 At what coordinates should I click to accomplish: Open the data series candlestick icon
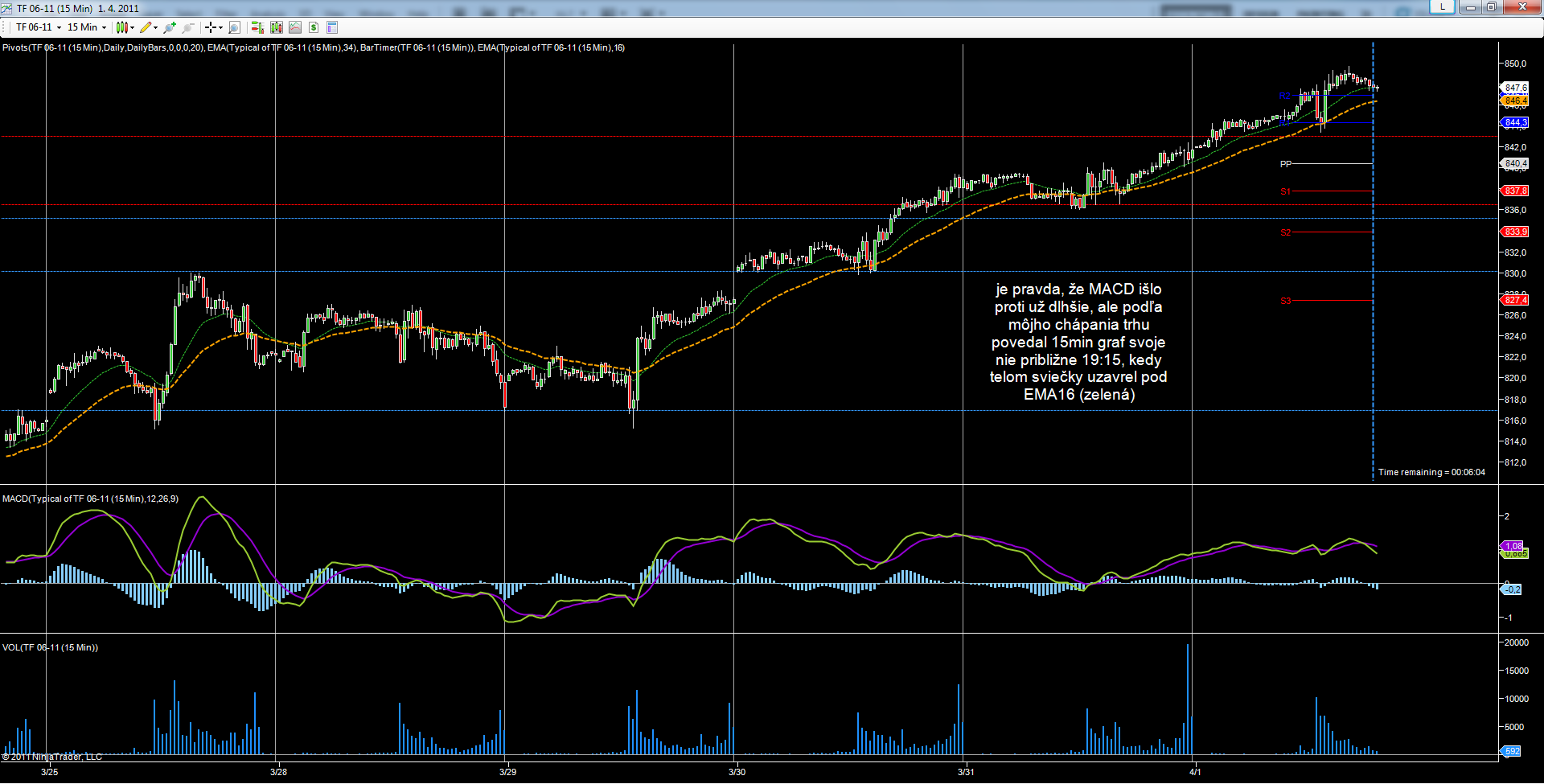277,27
